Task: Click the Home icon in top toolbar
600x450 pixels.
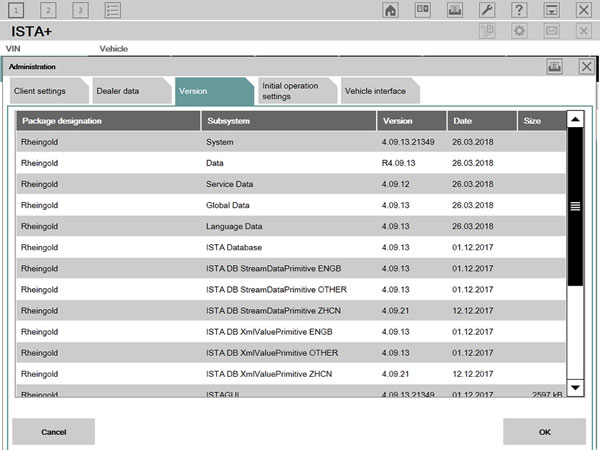Action: 391,10
